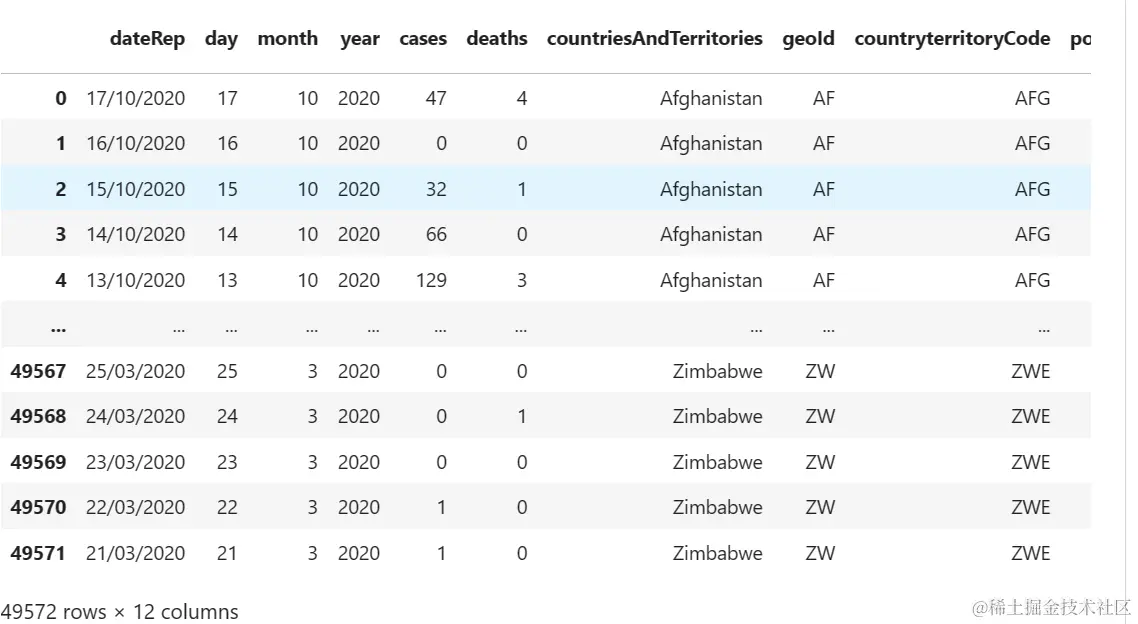Click Zimbabwe in row 49570
The width and height of the screenshot is (1138, 624).
tap(717, 507)
